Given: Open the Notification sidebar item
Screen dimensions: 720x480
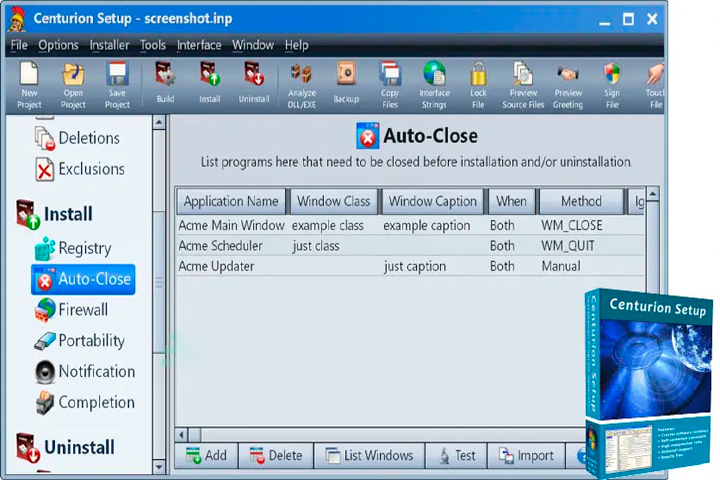Looking at the screenshot, I should (85, 371).
